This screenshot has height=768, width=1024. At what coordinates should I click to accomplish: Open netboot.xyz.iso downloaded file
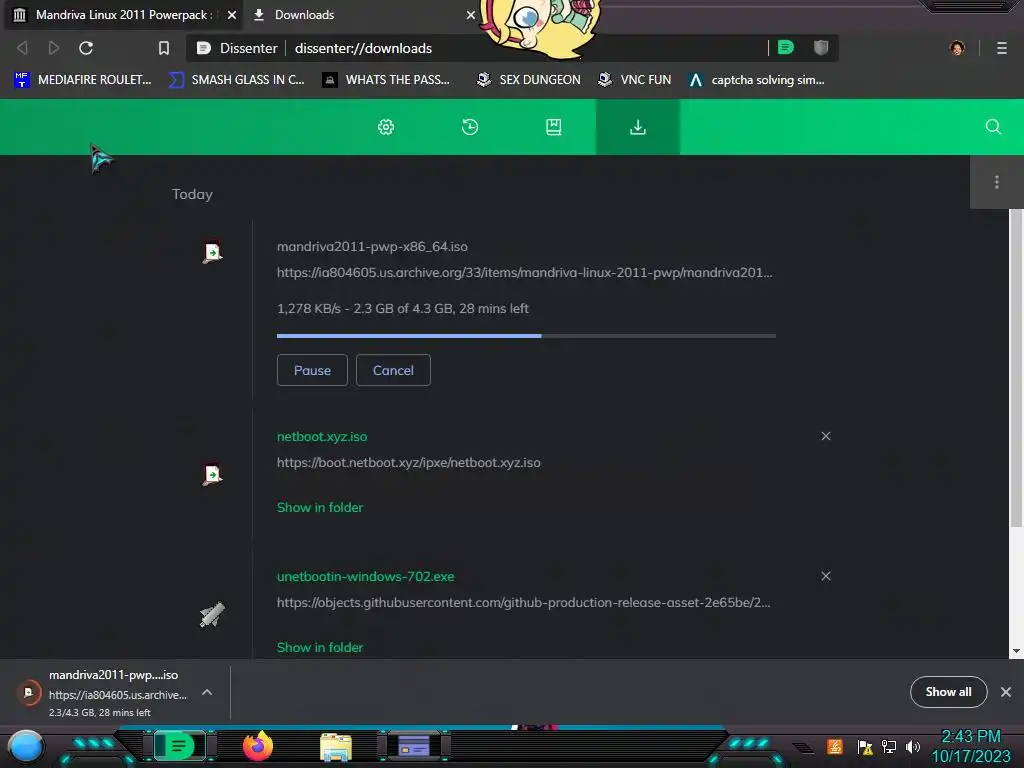tap(322, 436)
